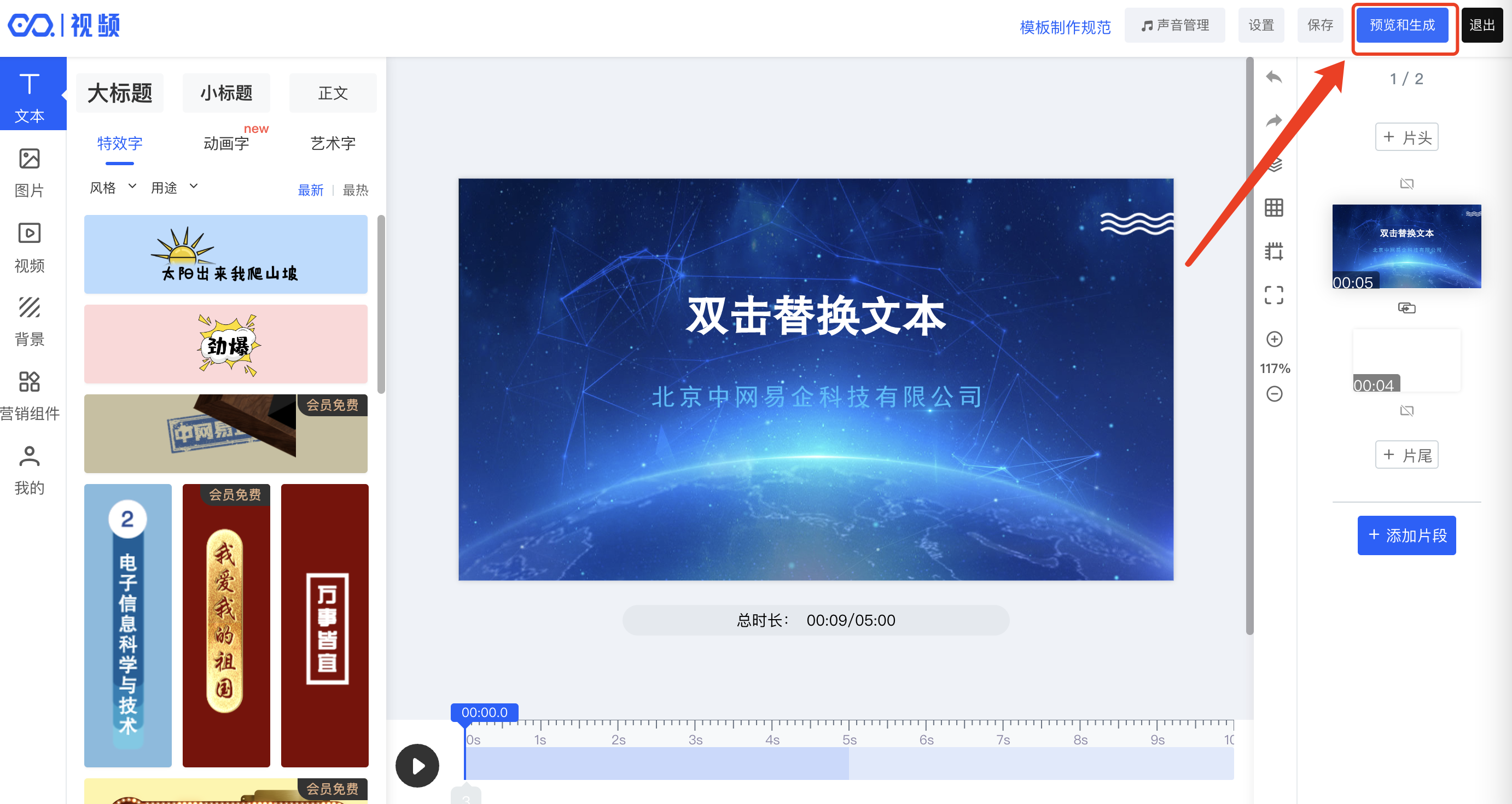Open the 设置 settings button
Screen dimensions: 1512x804
click(1261, 25)
